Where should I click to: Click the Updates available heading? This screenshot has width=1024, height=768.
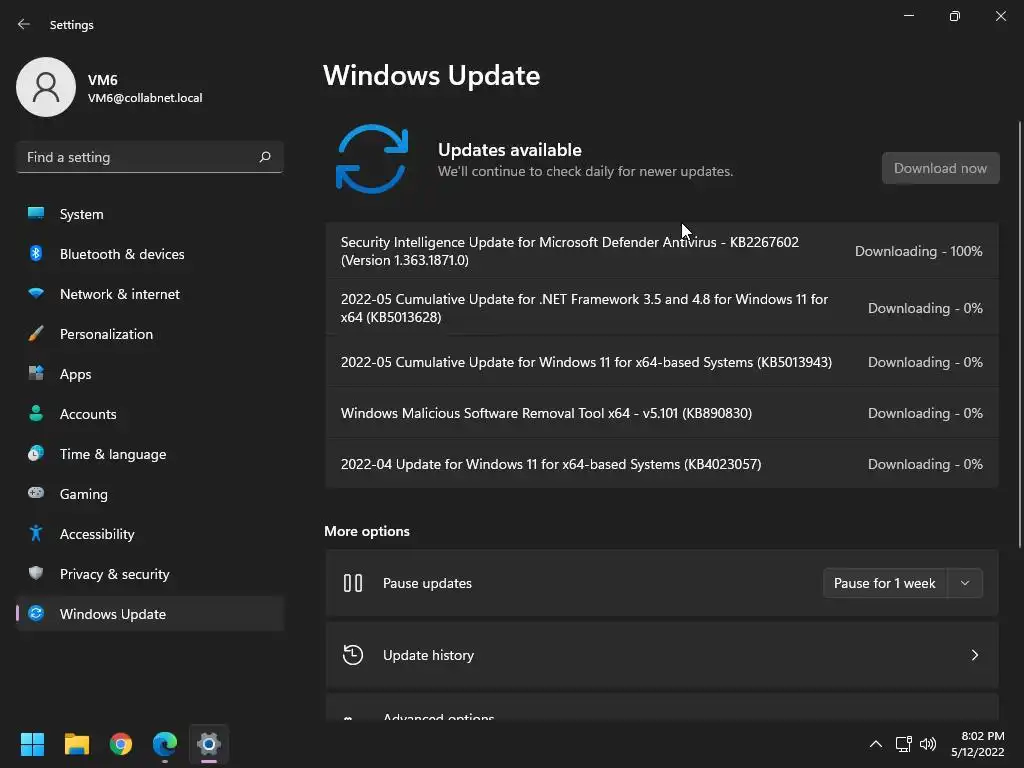pos(509,150)
